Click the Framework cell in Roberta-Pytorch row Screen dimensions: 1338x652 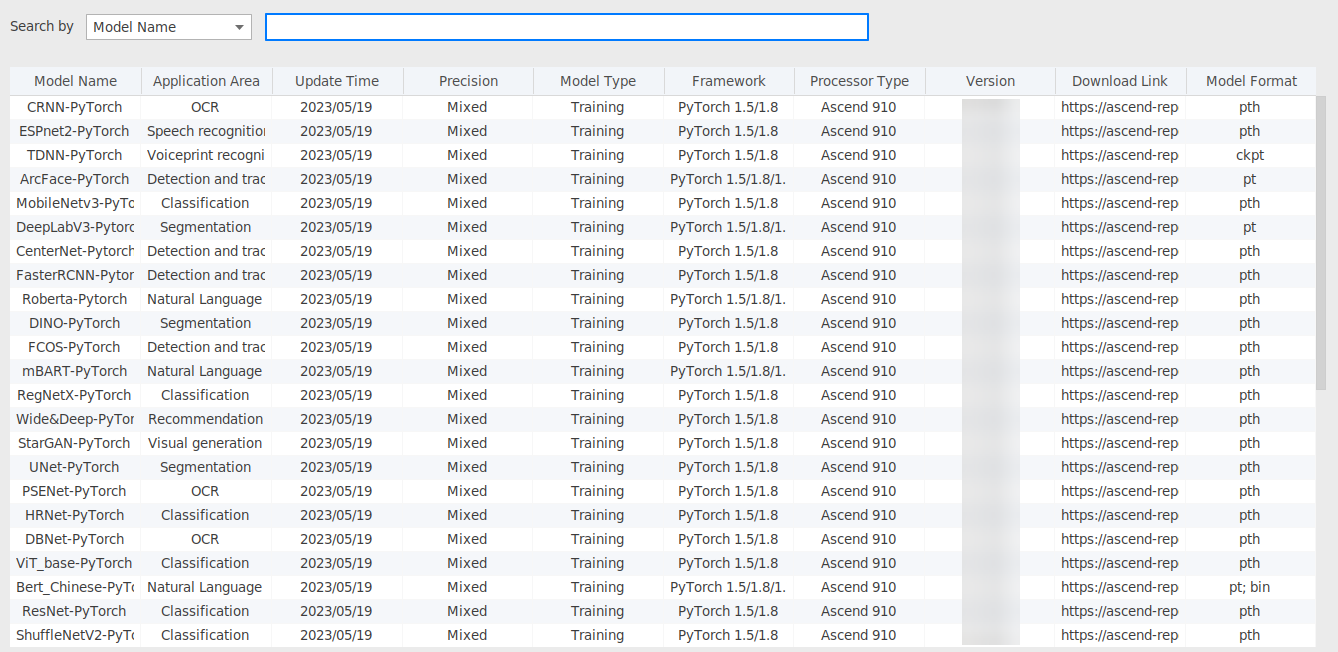729,299
